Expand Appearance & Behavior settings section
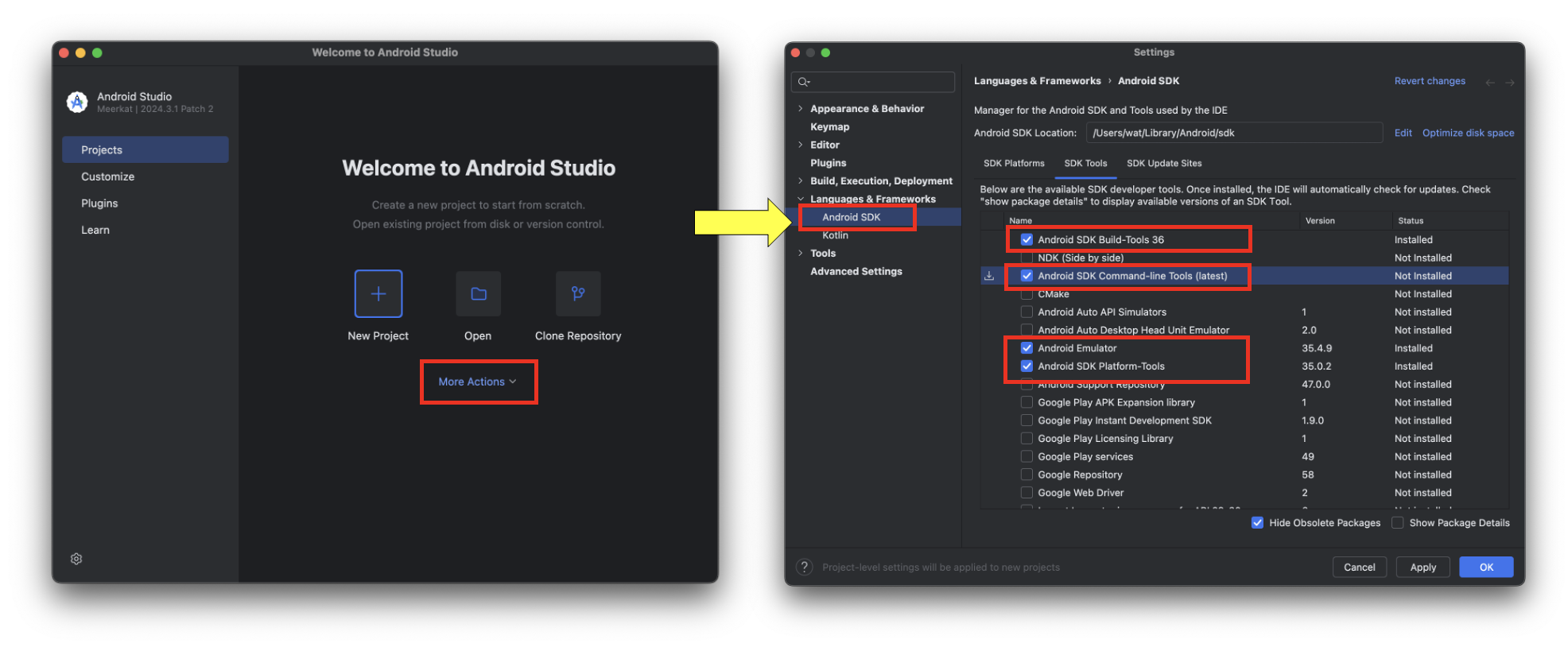Image resolution: width=1568 pixels, height=655 pixels. coord(800,108)
